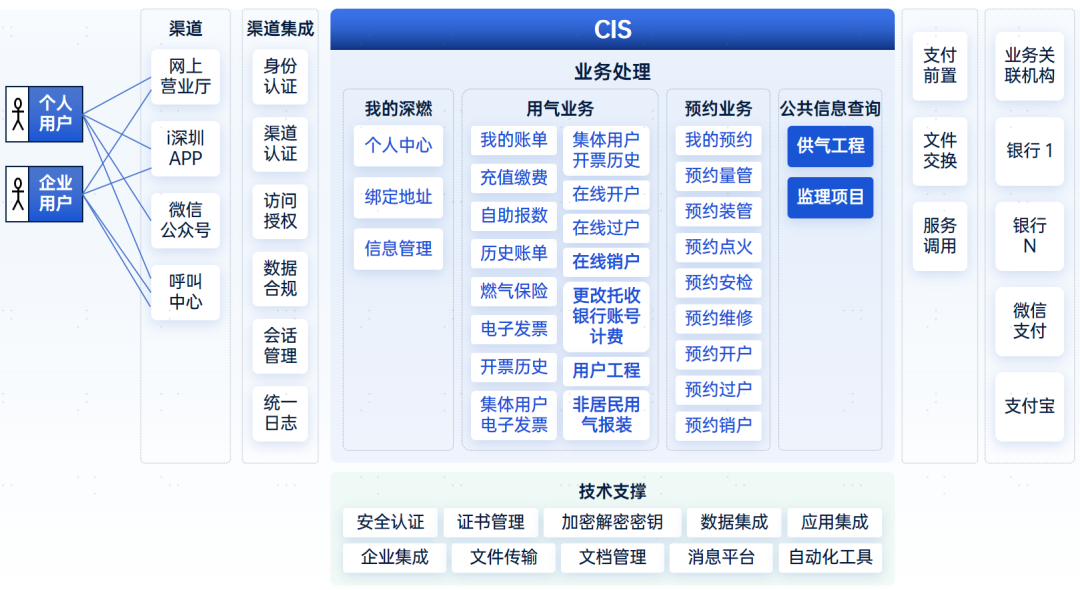
Task: Open 用户工程 item
Action: tap(606, 371)
